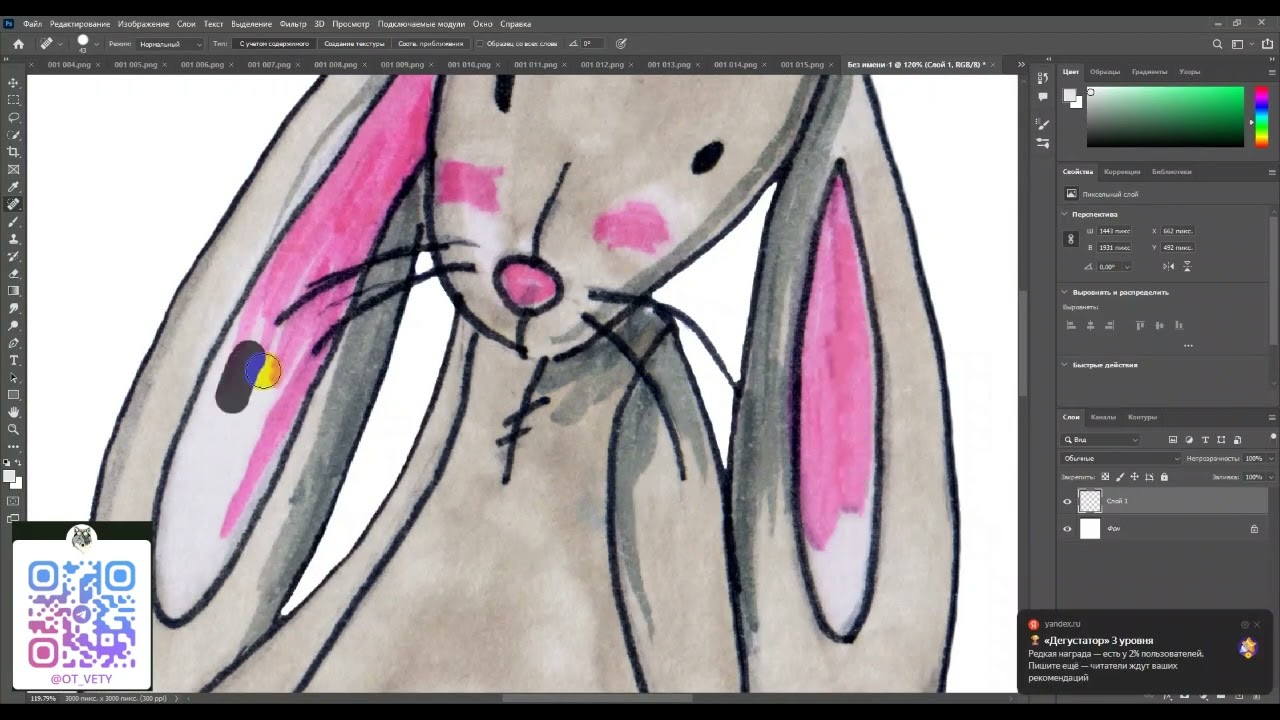Select the Clone Stamp tool
Viewport: 1280px width, 720px height.
coord(13,239)
